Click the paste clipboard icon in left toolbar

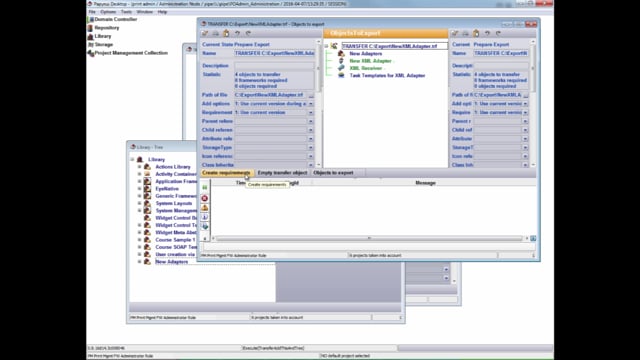[226, 33]
